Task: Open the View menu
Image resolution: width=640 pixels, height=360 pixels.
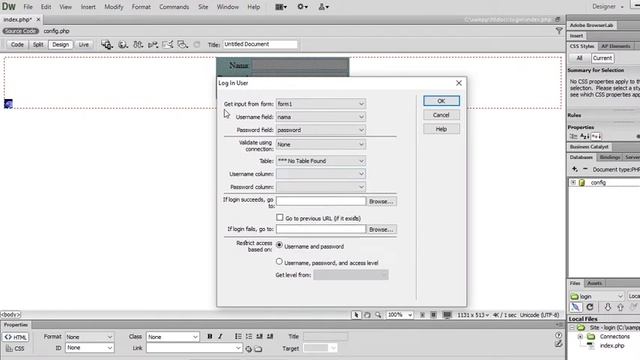Action: click(x=65, y=7)
